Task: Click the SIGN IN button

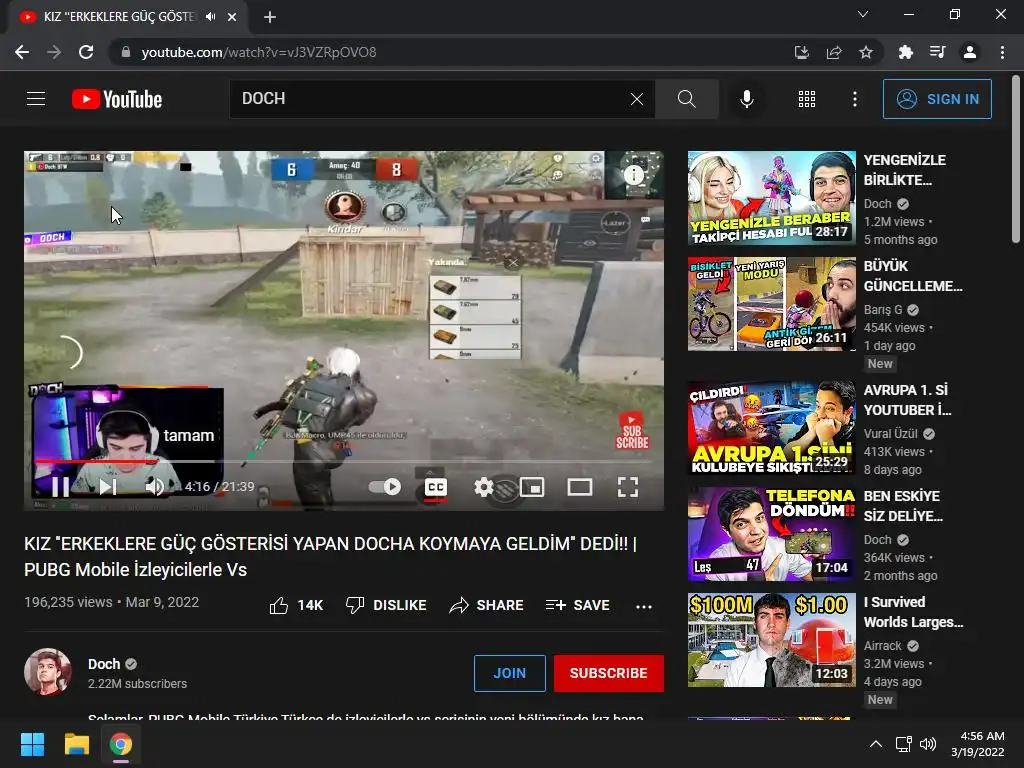Action: pyautogui.click(x=937, y=99)
